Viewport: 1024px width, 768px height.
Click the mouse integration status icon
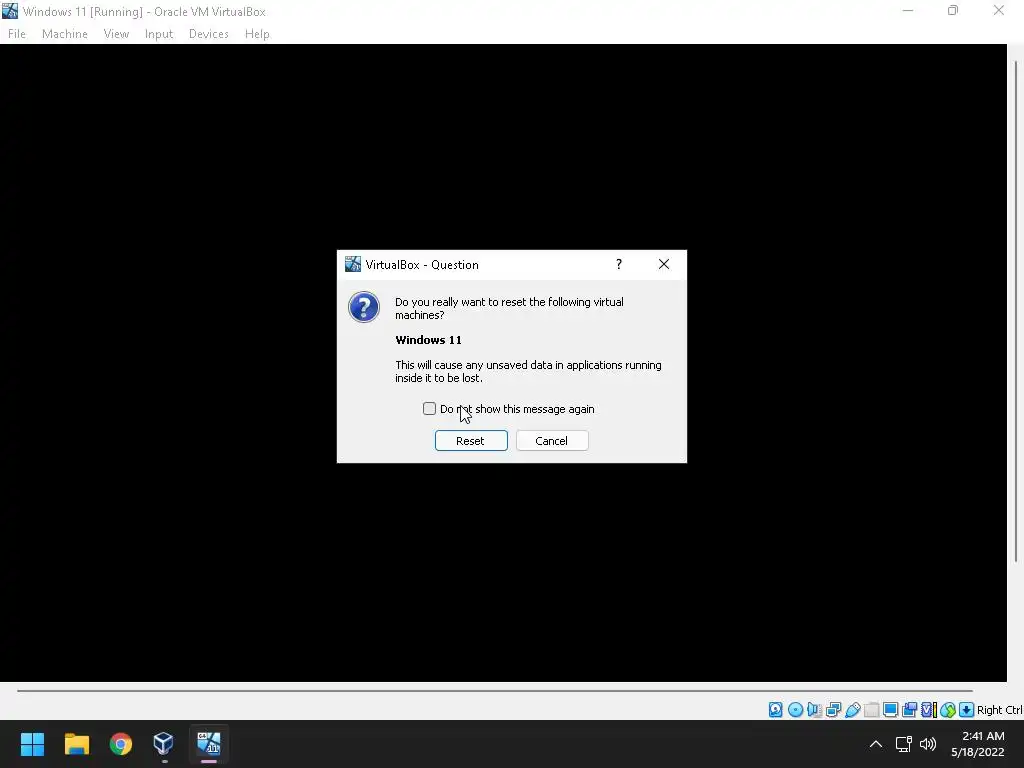pyautogui.click(x=948, y=710)
